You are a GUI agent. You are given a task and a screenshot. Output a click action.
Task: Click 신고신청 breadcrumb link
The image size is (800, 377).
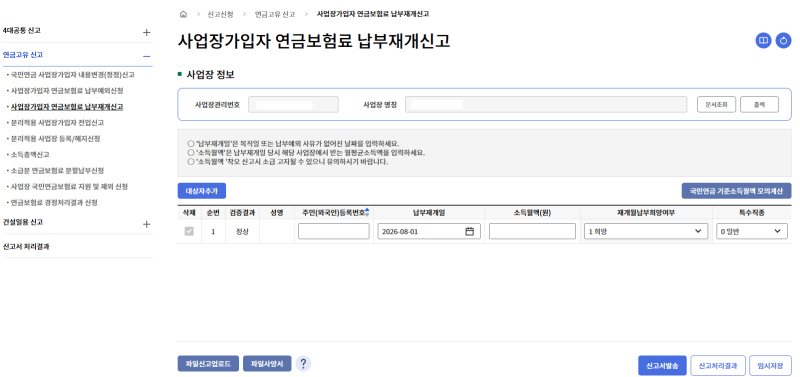point(220,14)
